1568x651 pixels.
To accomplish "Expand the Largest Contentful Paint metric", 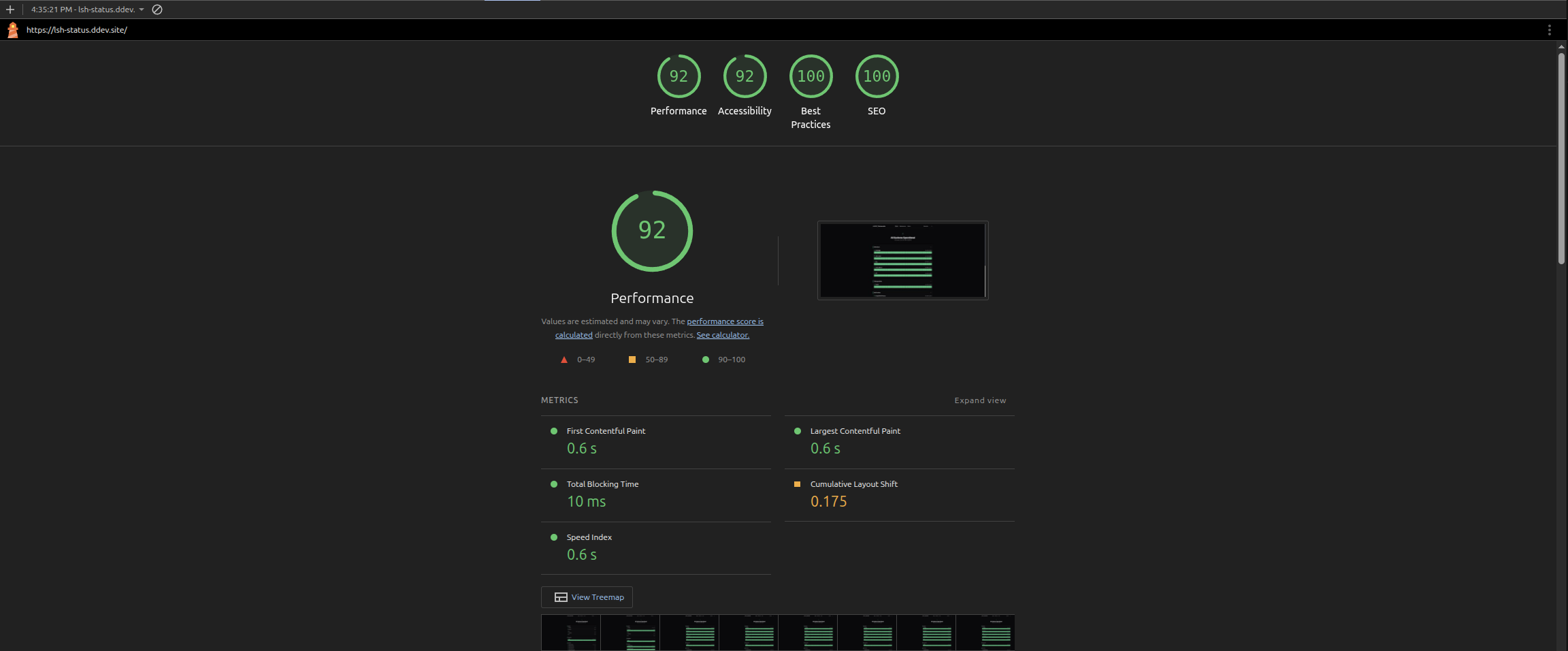I will [x=855, y=431].
